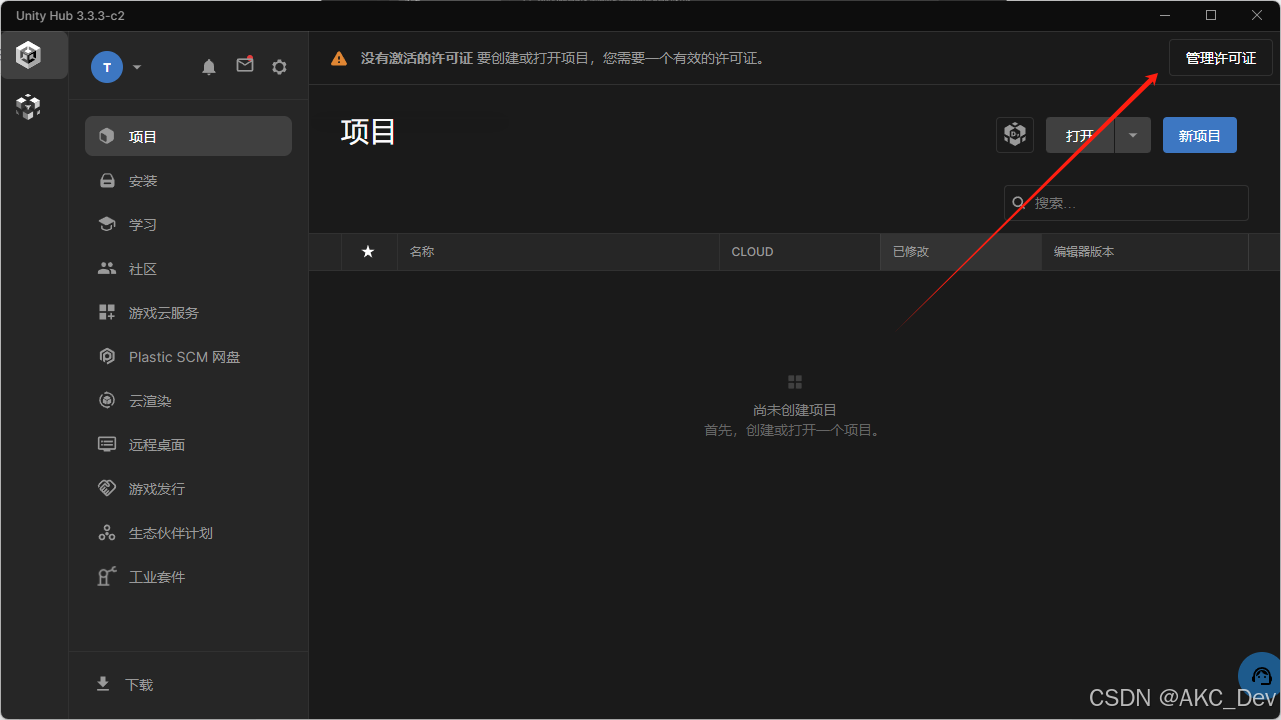This screenshot has width=1281, height=720.
Task: Click into the 搜索 input field
Action: [1126, 203]
